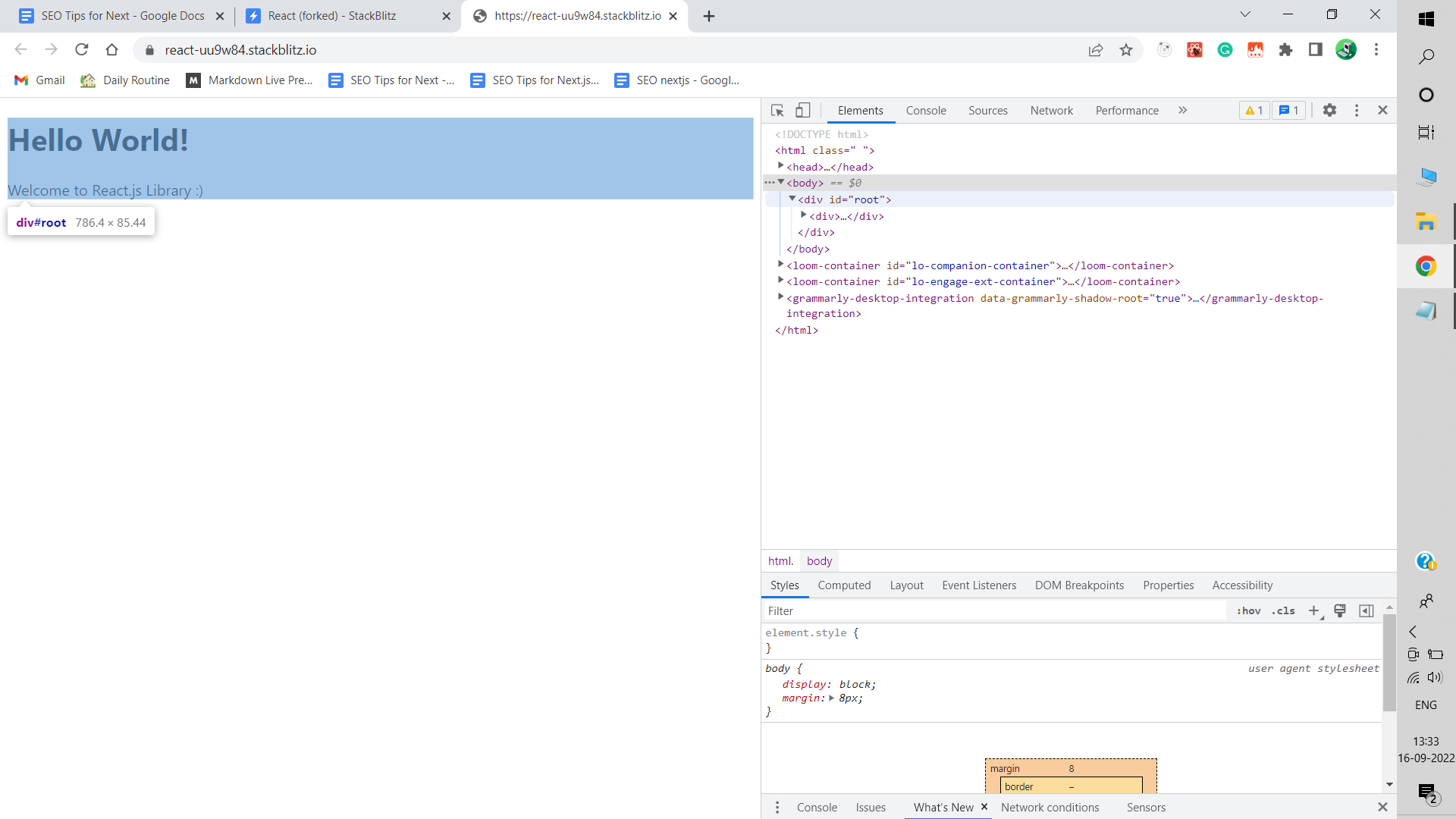Open a new browser tab
The width and height of the screenshot is (1456, 819).
coord(709,16)
